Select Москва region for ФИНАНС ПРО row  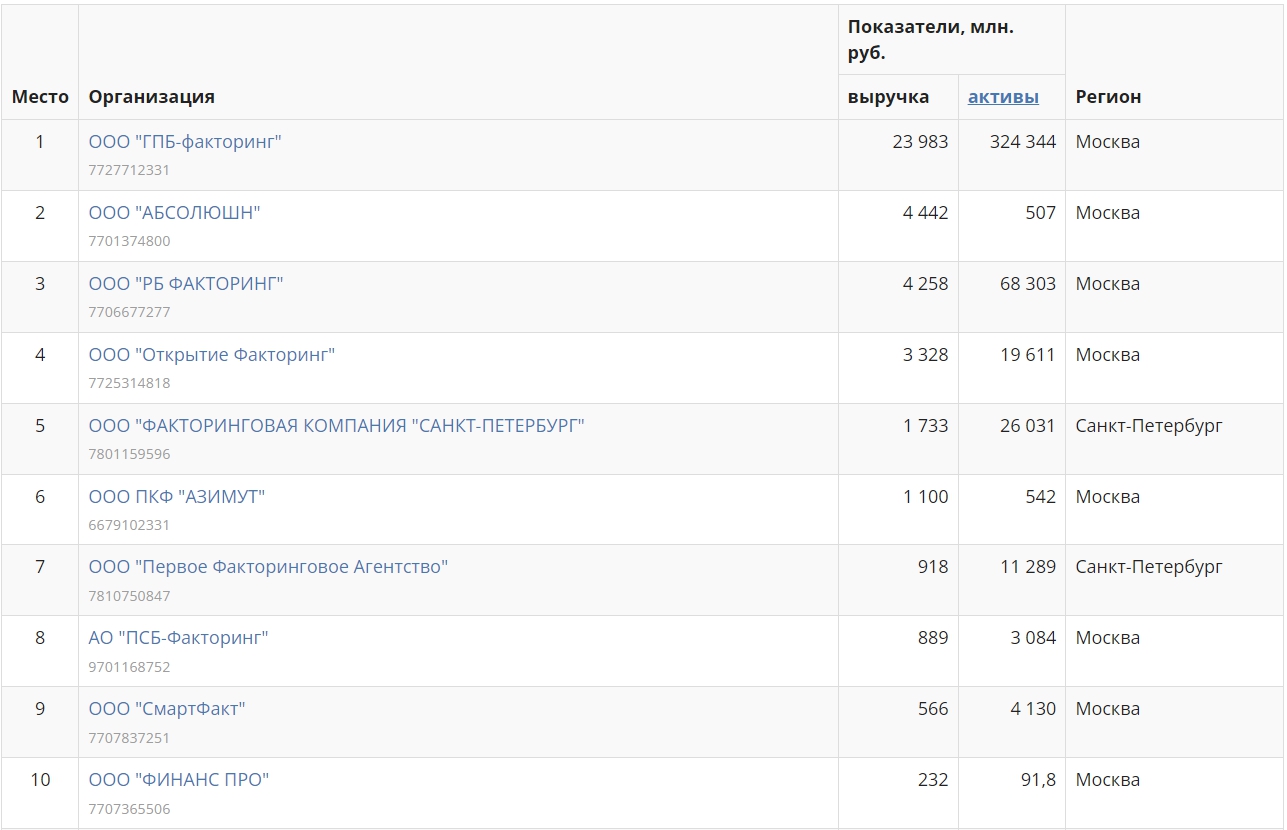pyautogui.click(x=1108, y=780)
